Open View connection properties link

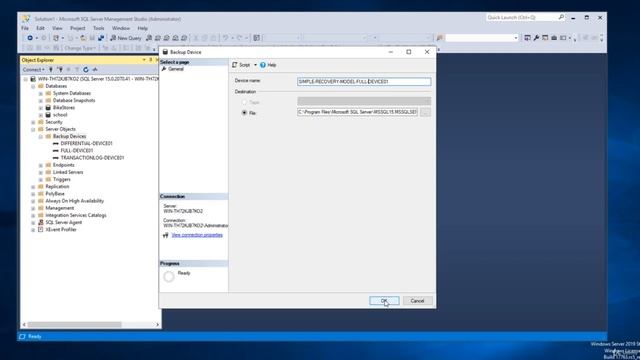pyautogui.click(x=197, y=235)
